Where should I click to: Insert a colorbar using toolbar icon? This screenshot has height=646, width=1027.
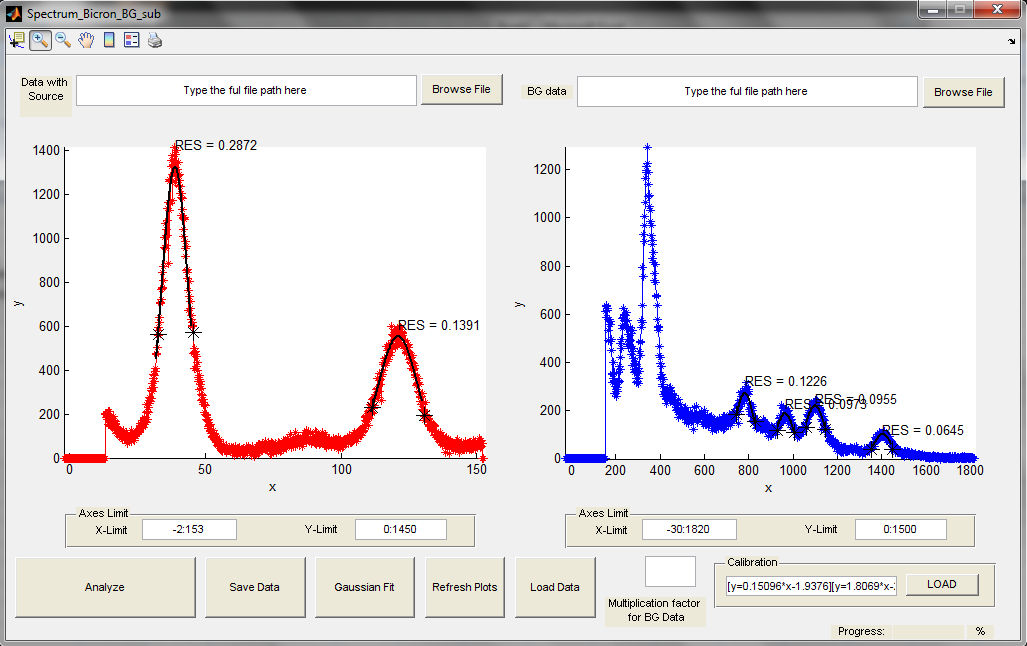109,41
